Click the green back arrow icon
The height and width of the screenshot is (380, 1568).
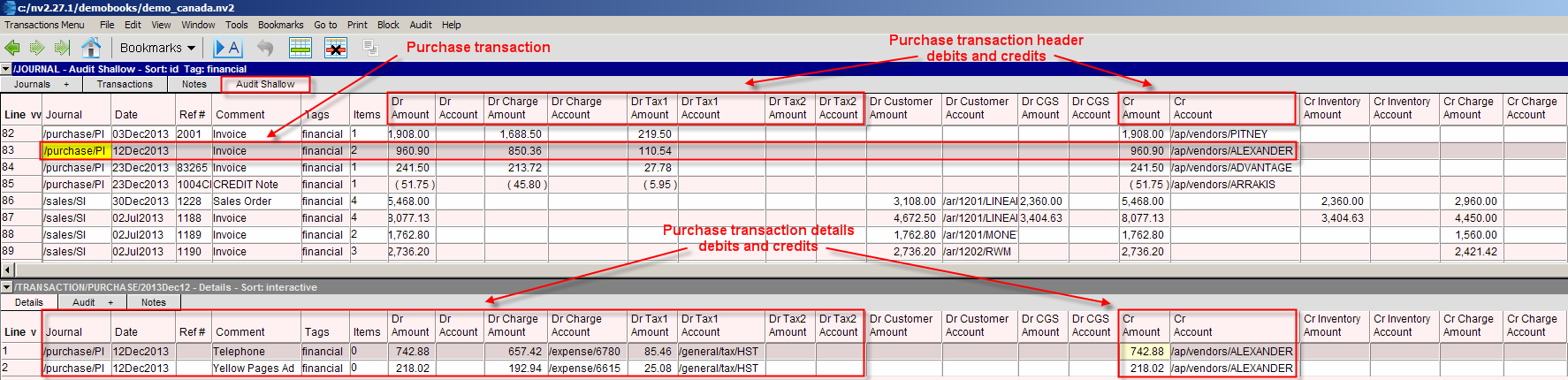pos(12,48)
